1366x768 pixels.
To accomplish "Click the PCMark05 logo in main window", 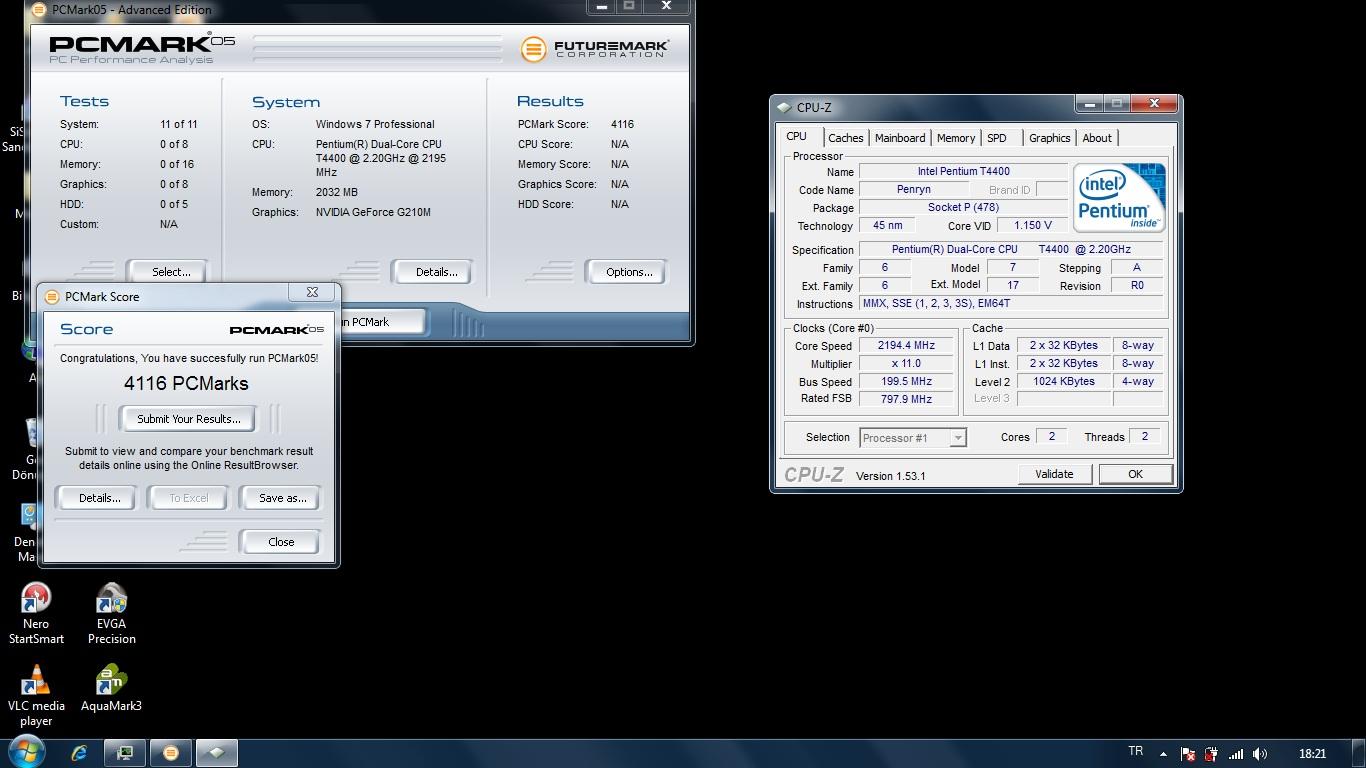I will [142, 47].
